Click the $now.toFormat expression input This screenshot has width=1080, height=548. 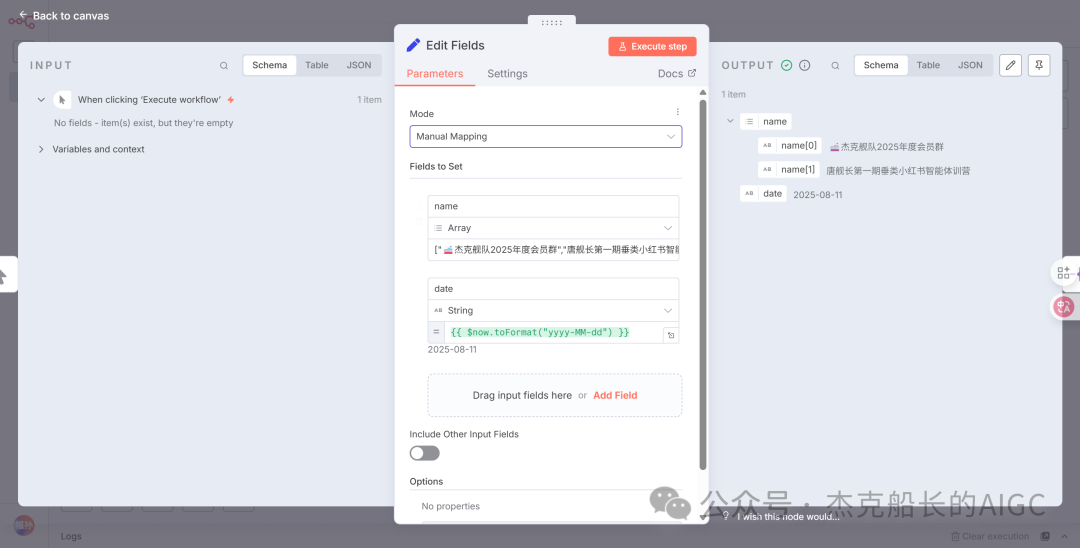tap(553, 333)
